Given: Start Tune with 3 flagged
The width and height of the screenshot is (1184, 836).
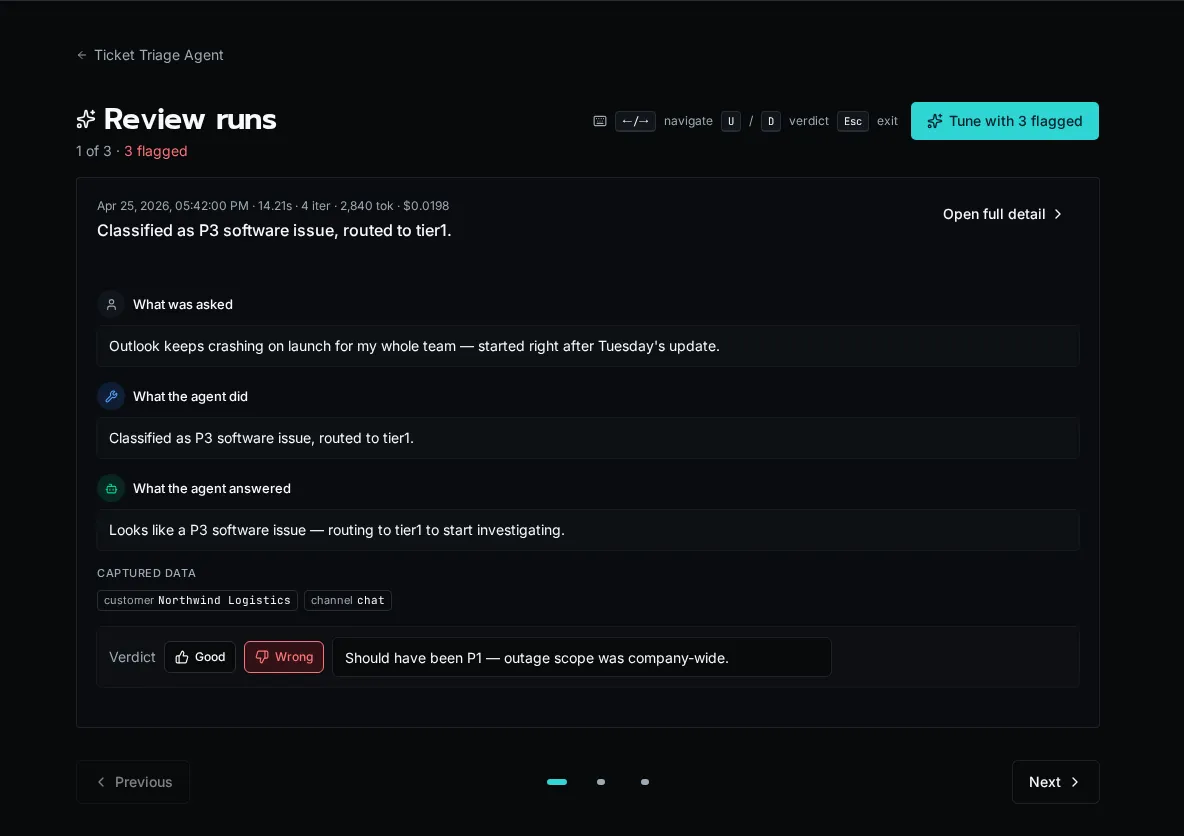Looking at the screenshot, I should pos(1004,121).
